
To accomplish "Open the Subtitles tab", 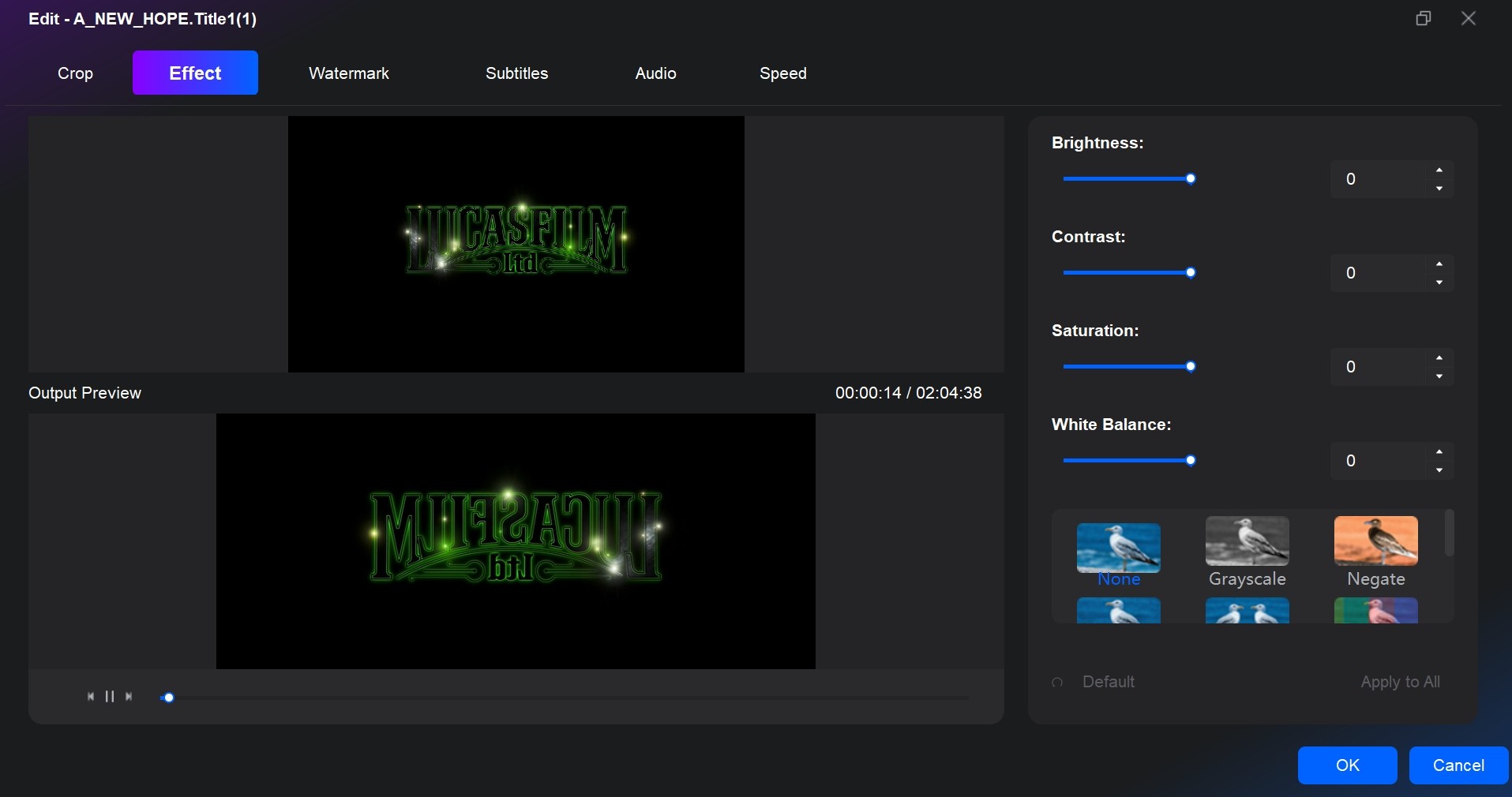I will (516, 73).
